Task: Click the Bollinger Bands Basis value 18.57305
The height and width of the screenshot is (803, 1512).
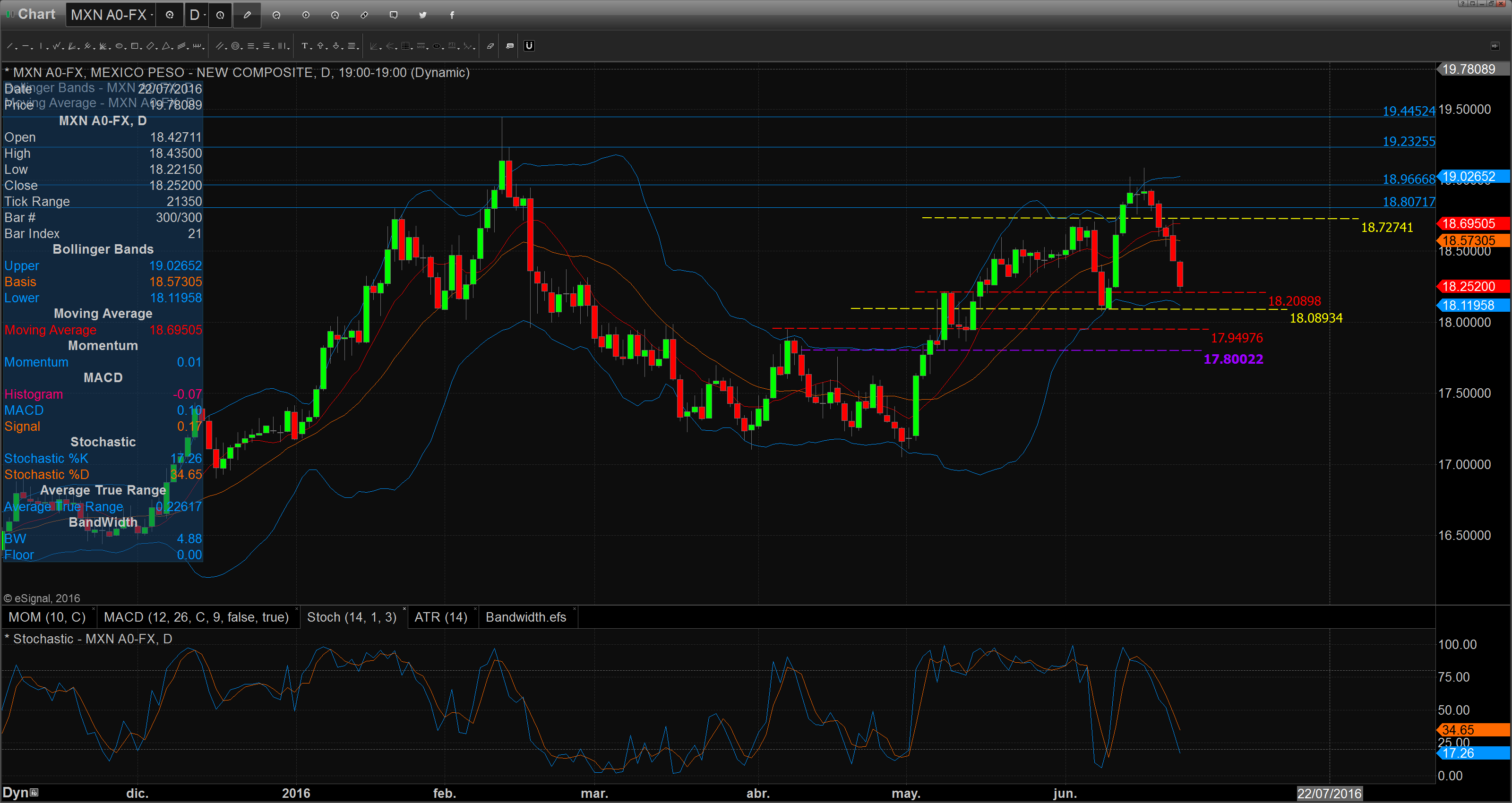Action: point(175,282)
